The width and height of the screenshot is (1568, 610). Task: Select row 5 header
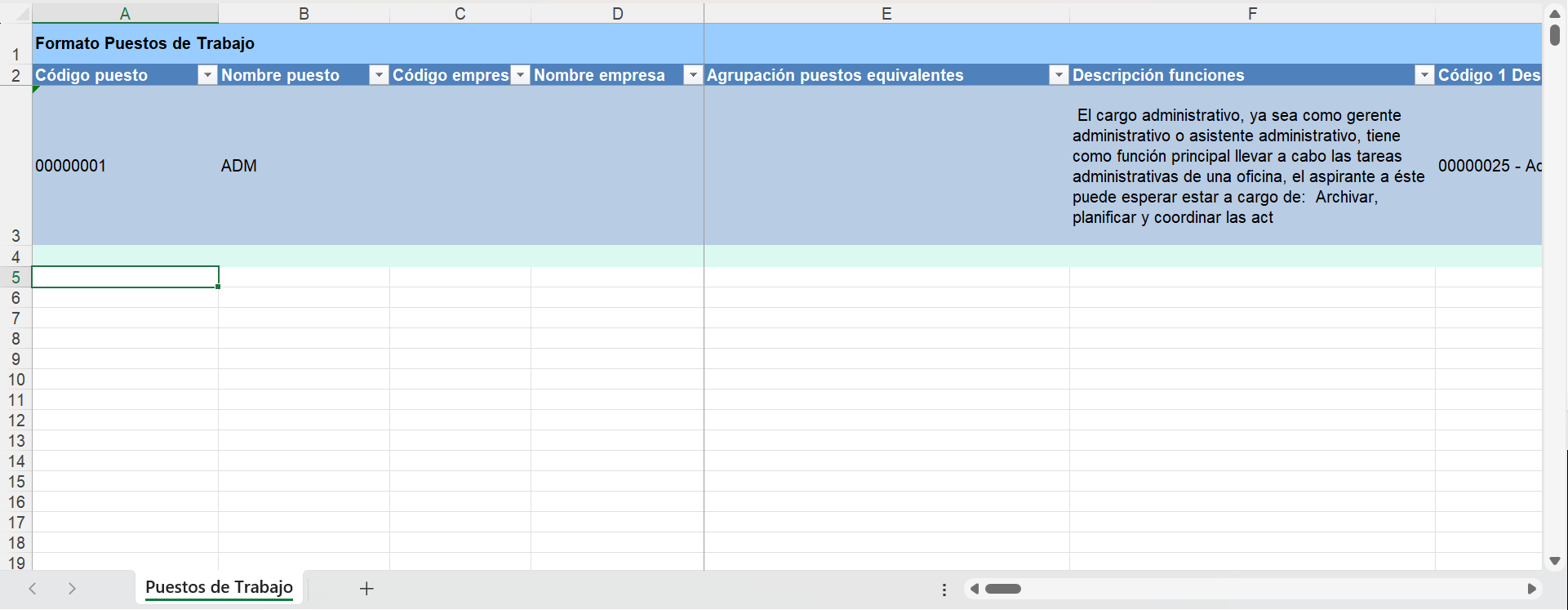pyautogui.click(x=16, y=278)
